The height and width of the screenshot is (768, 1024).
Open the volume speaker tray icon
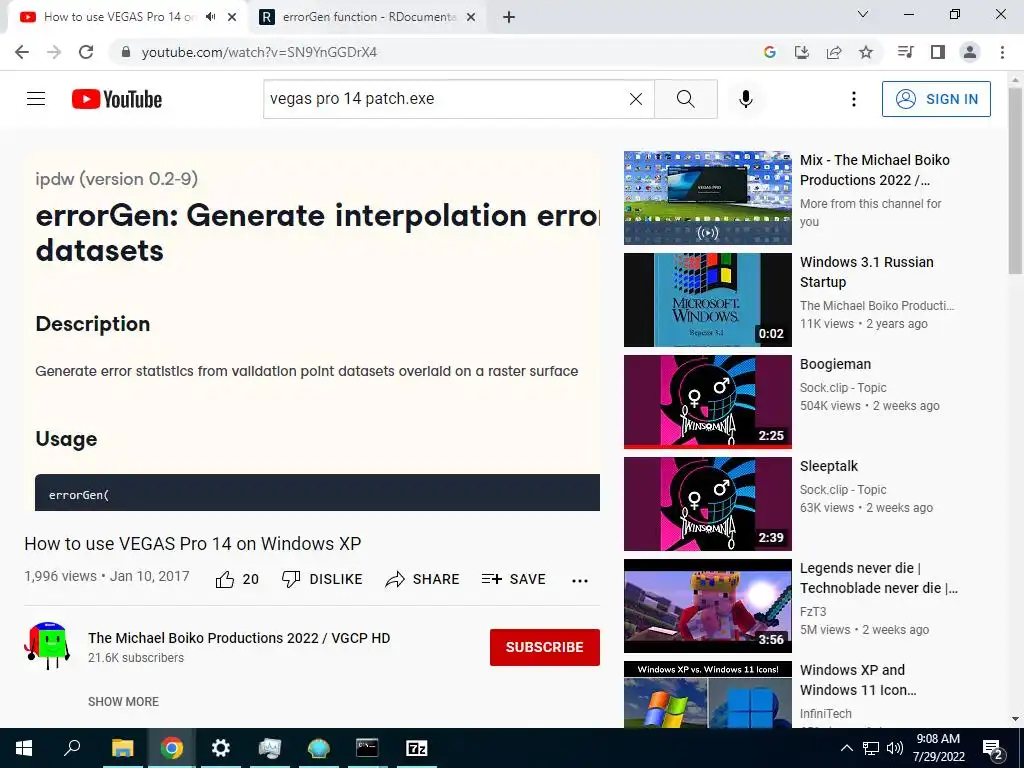click(x=895, y=748)
